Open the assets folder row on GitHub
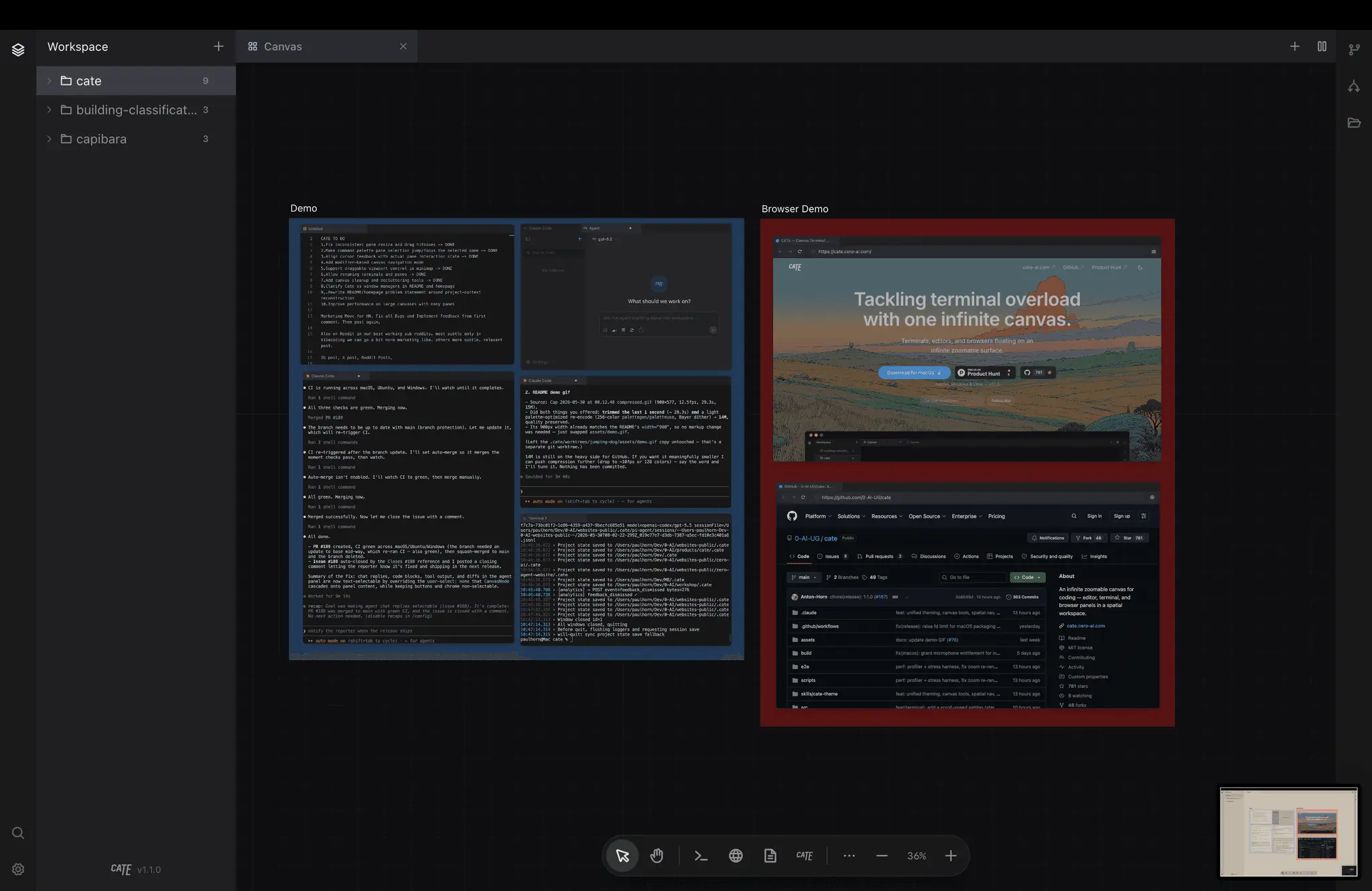 pyautogui.click(x=915, y=639)
